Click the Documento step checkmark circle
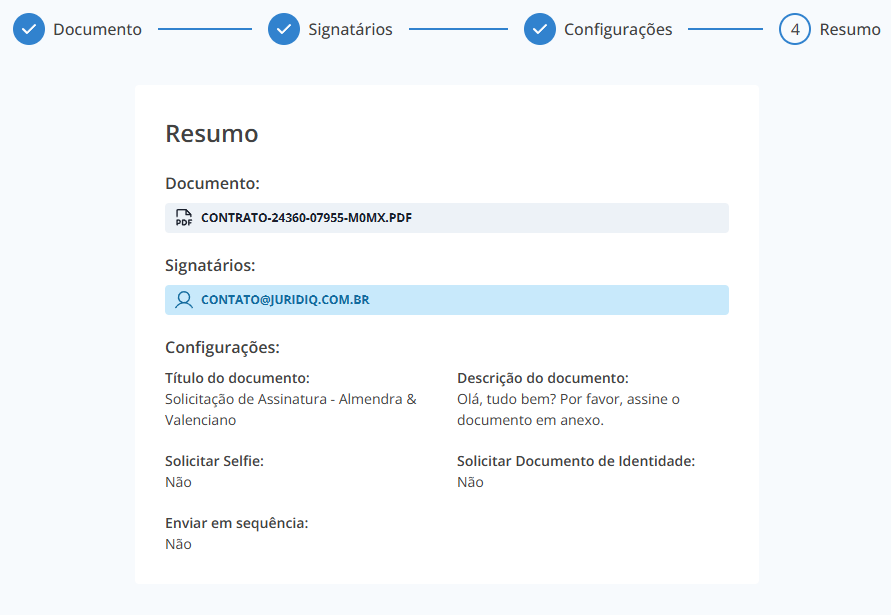Image resolution: width=891 pixels, height=615 pixels. click(29, 29)
